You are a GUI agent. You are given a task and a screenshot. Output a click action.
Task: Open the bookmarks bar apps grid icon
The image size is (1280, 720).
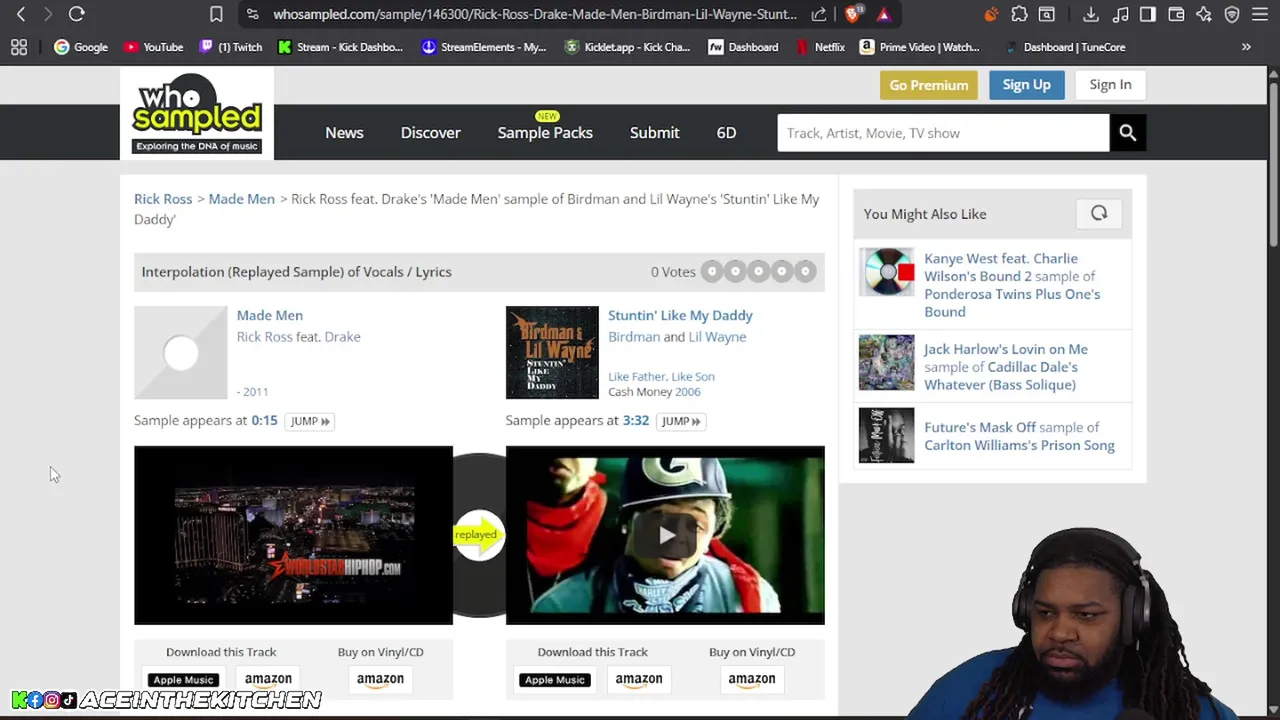pos(19,47)
